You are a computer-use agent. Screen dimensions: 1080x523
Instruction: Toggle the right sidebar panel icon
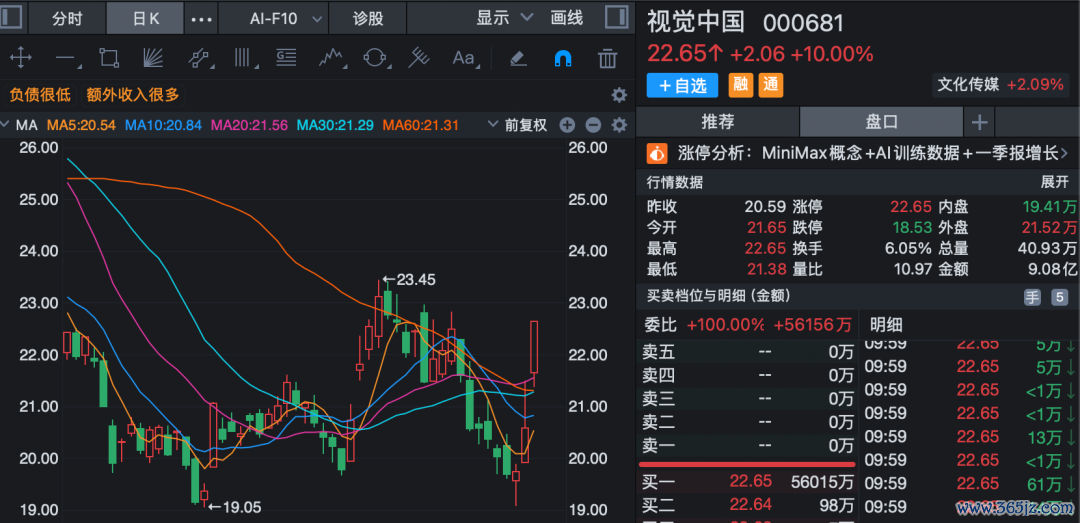pos(616,18)
